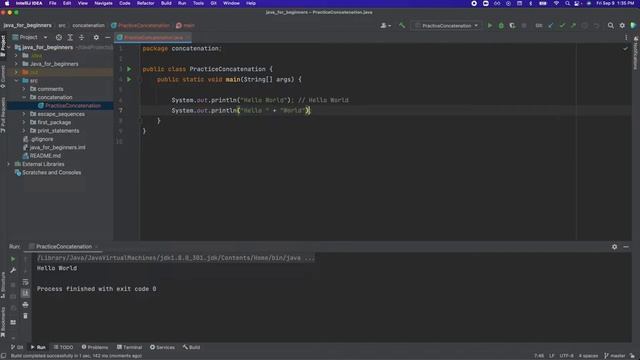Toggle soft-wrap in Run console
Screen dimensions: 640x360
25,282
